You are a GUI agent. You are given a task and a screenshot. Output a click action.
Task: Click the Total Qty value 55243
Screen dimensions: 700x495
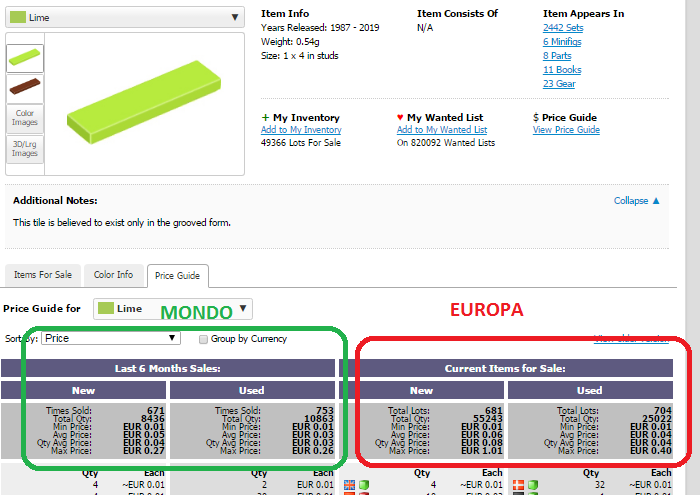(488, 419)
